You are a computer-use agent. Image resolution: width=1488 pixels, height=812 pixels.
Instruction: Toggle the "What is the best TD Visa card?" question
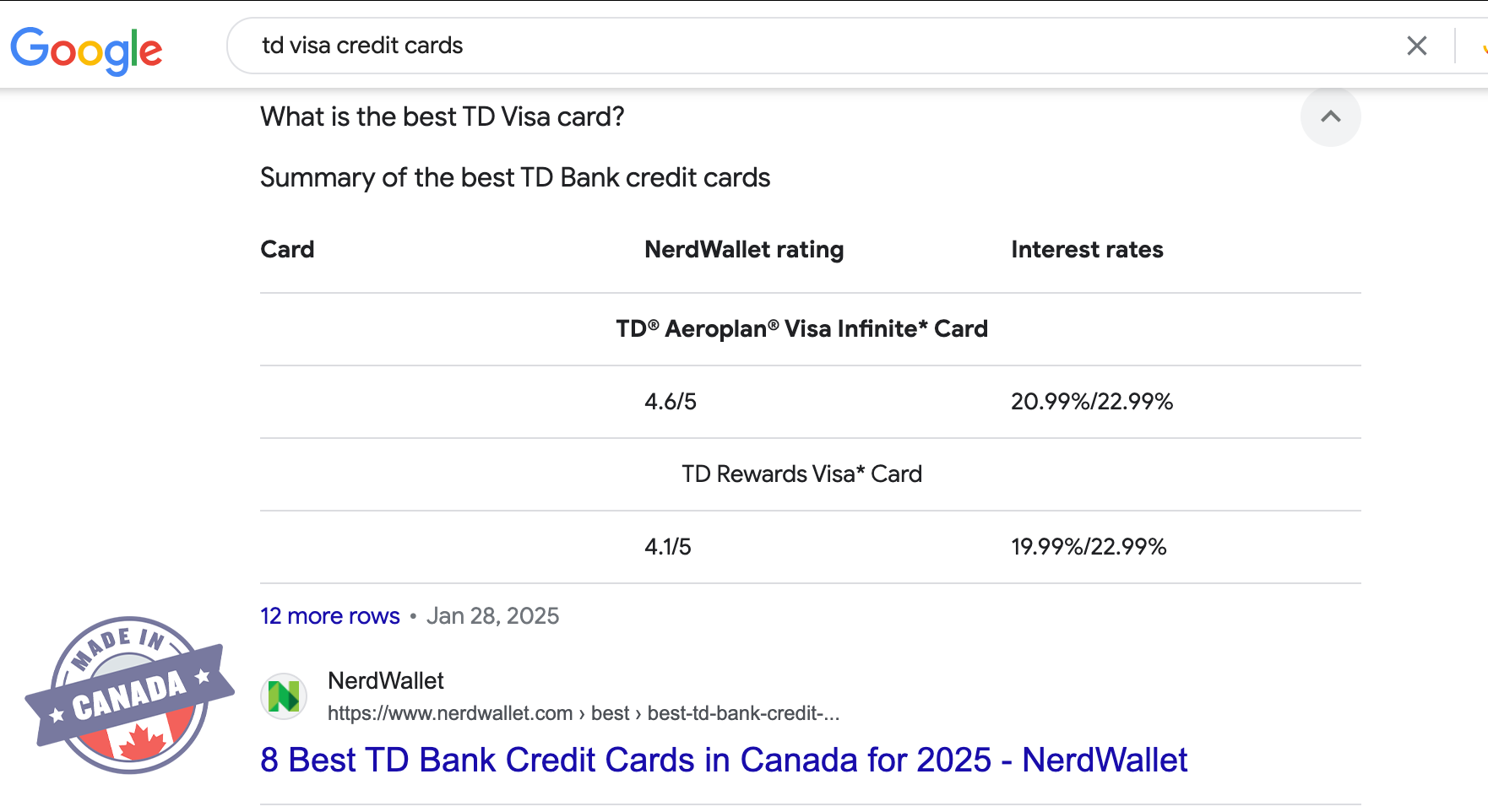click(x=442, y=116)
